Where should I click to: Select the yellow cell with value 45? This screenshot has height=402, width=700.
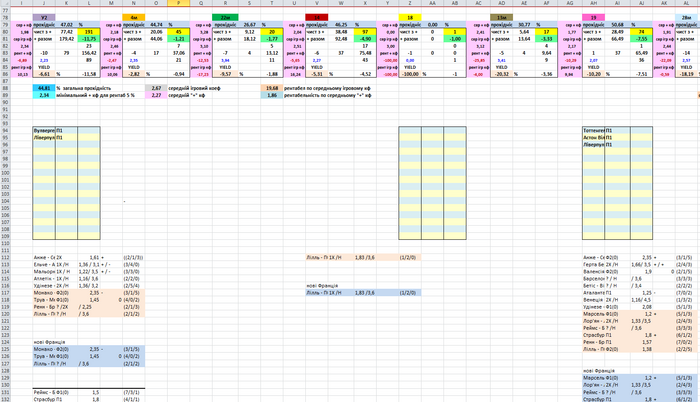pyautogui.click(x=179, y=32)
